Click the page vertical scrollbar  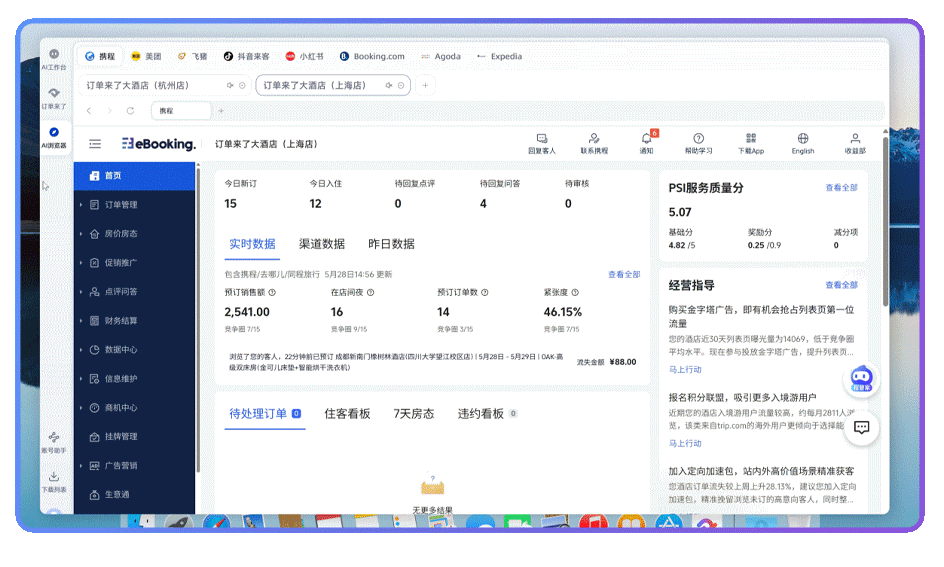[885, 222]
